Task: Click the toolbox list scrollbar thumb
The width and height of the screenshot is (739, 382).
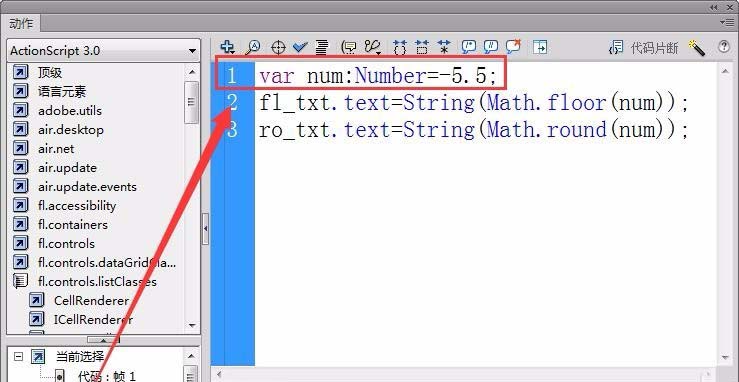Action: click(x=192, y=102)
